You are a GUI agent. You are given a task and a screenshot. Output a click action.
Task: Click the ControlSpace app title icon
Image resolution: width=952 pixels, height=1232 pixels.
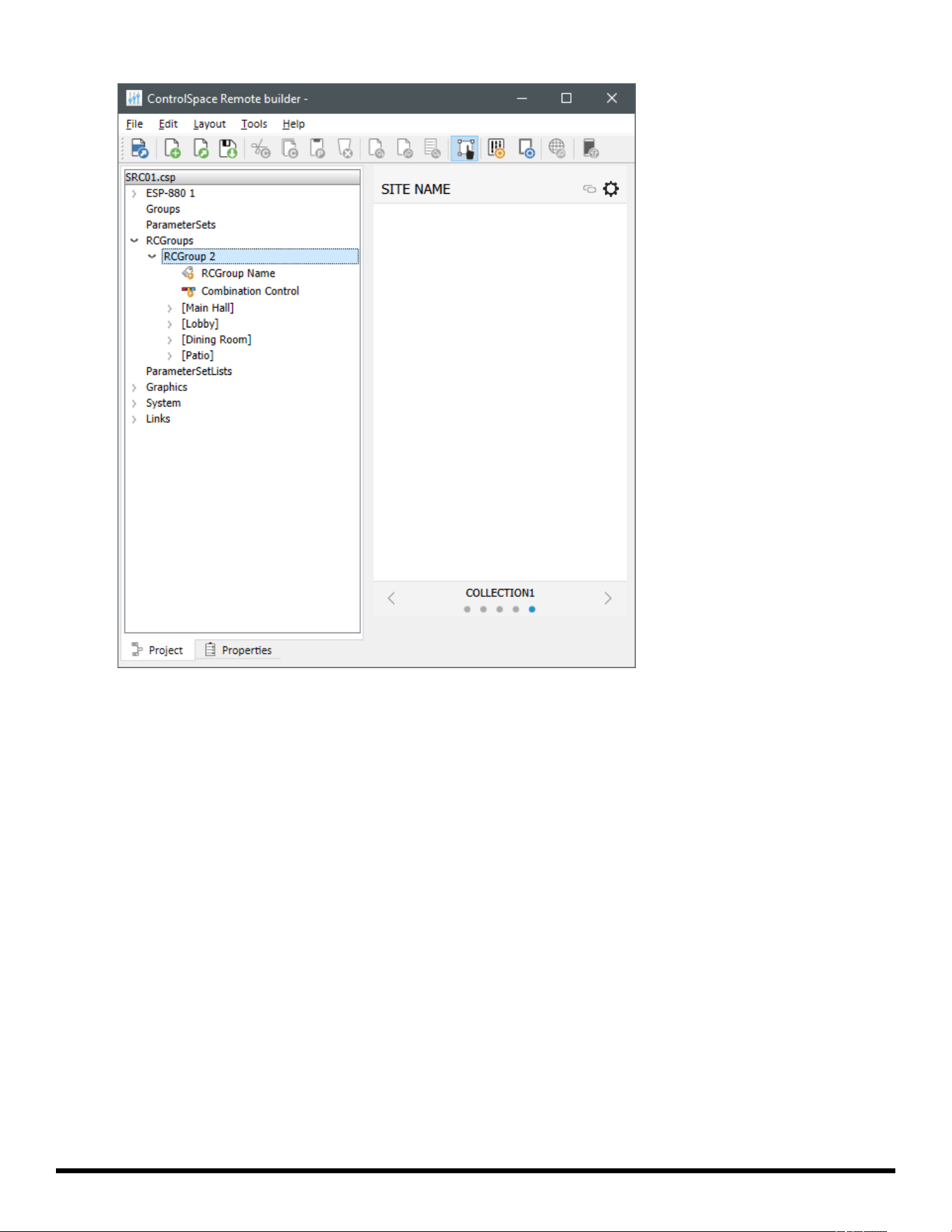[134, 99]
